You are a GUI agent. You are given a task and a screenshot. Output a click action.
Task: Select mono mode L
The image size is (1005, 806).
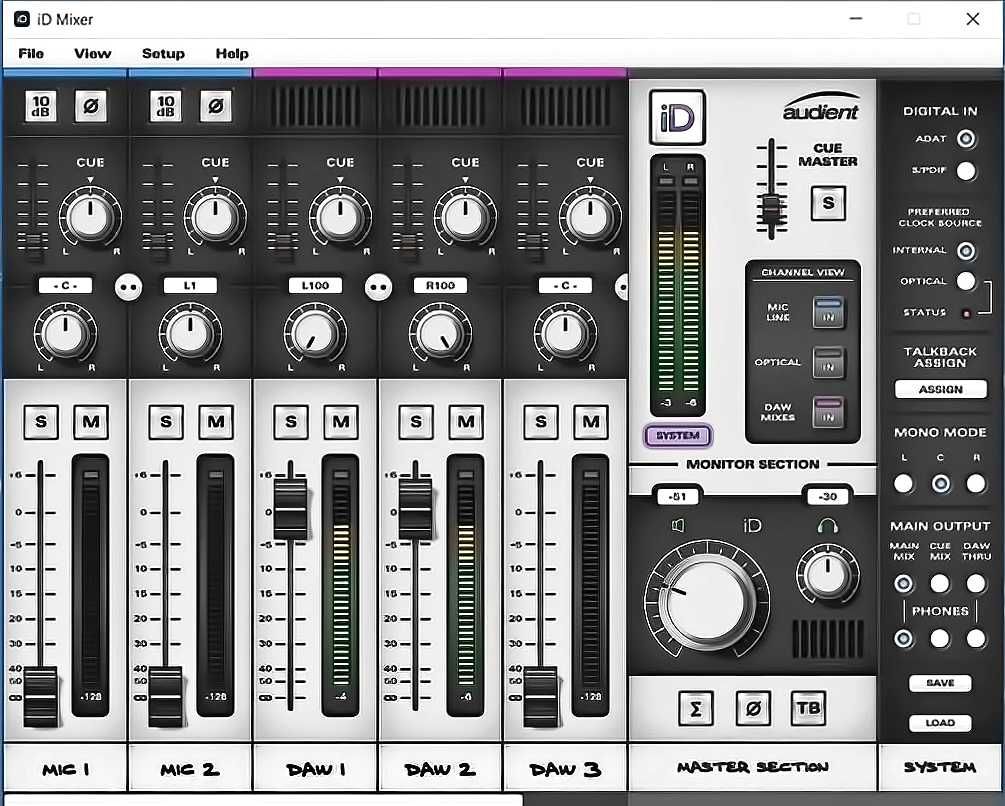click(x=904, y=483)
